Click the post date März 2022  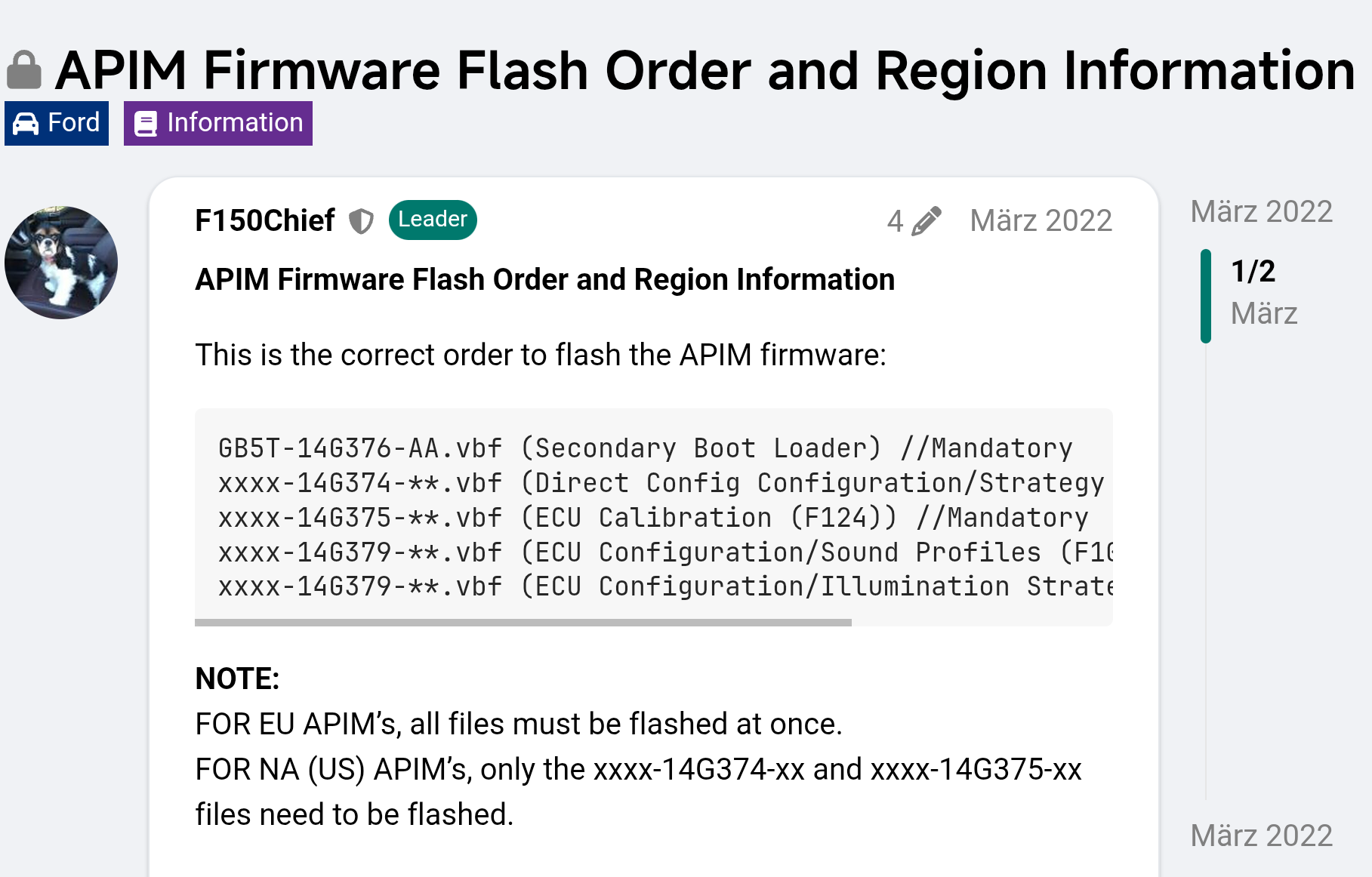(x=1041, y=220)
